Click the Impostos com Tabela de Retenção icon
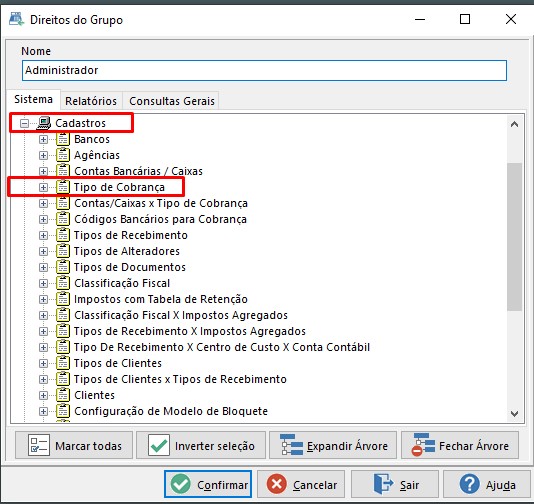534x504 pixels. point(63,299)
